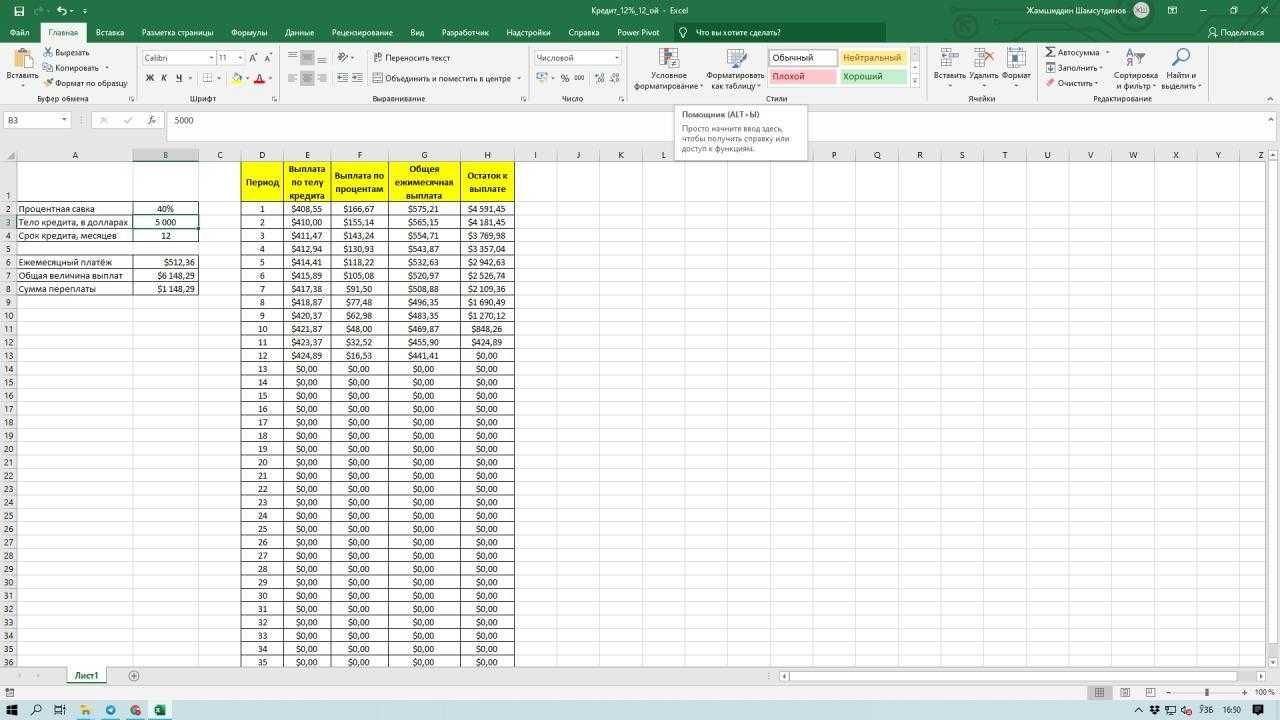Open Сортировка и фильтр menu
Screen dimensions: 1280x720
1135,68
